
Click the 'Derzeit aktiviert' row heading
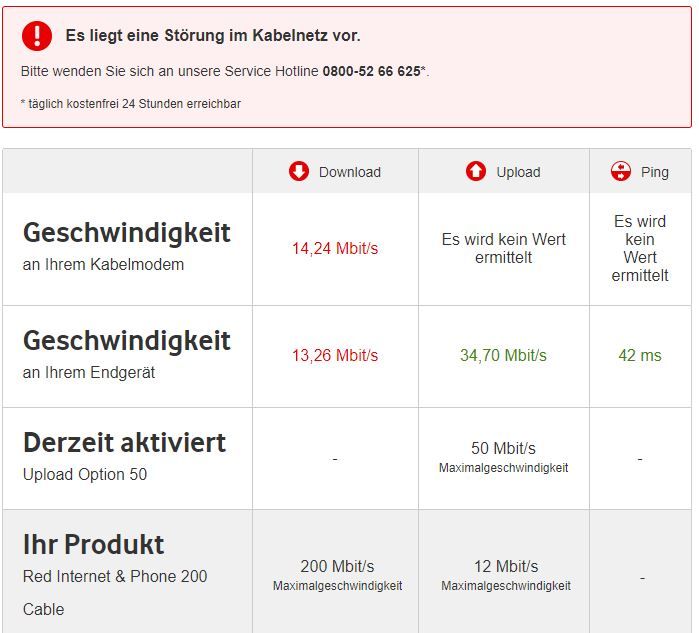(124, 443)
